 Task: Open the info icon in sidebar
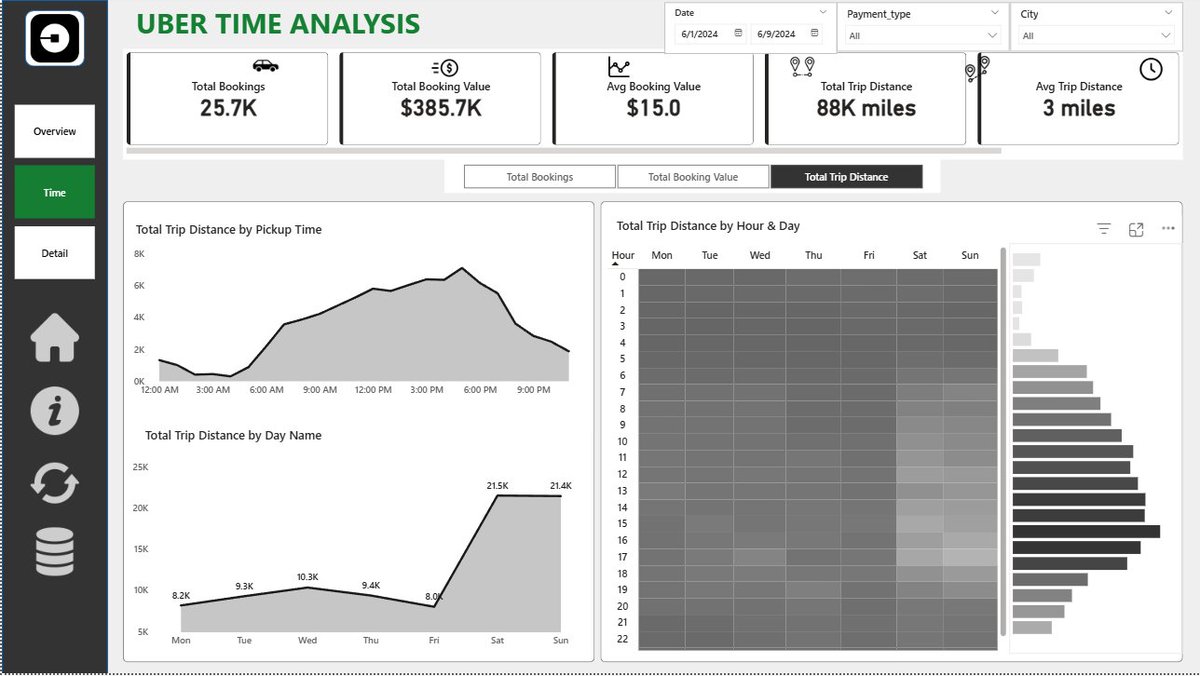pos(55,410)
